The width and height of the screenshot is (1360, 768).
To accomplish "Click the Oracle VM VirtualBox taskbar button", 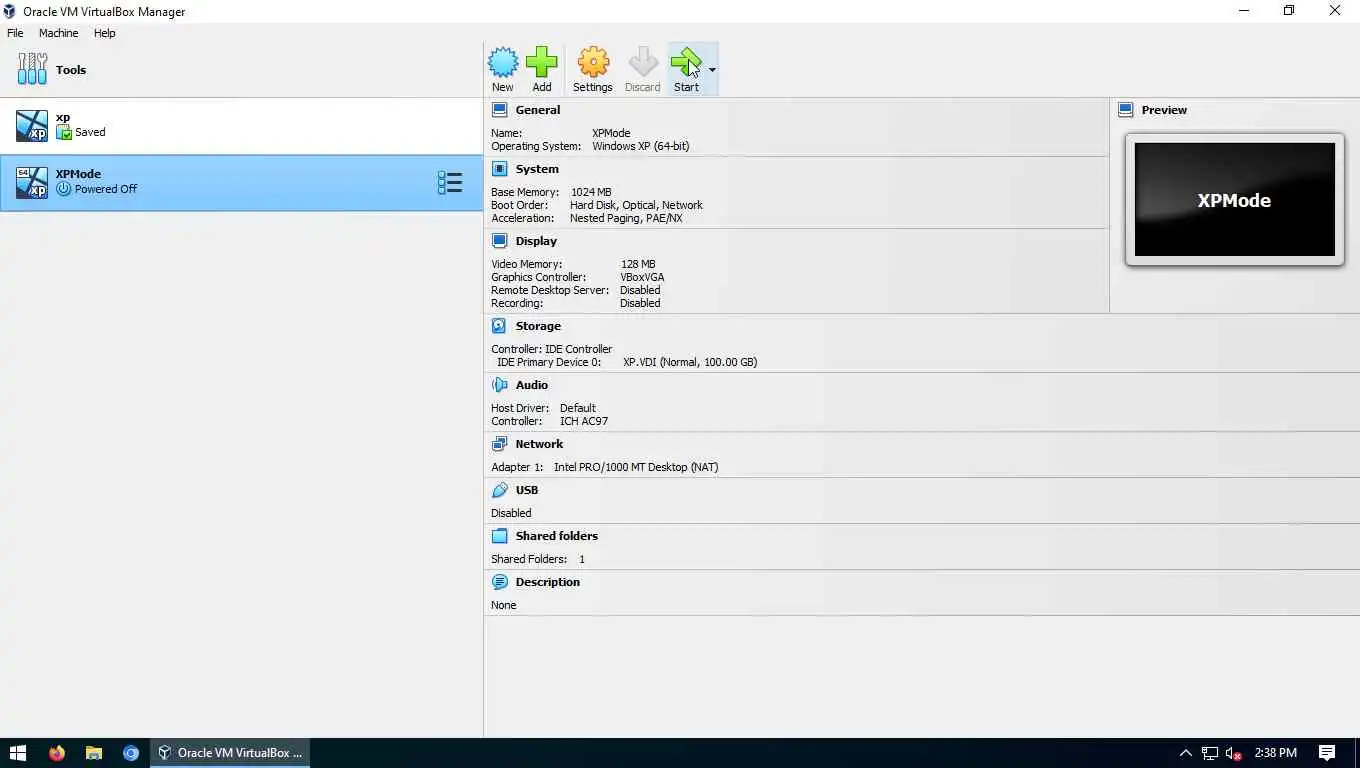I will pyautogui.click(x=230, y=753).
